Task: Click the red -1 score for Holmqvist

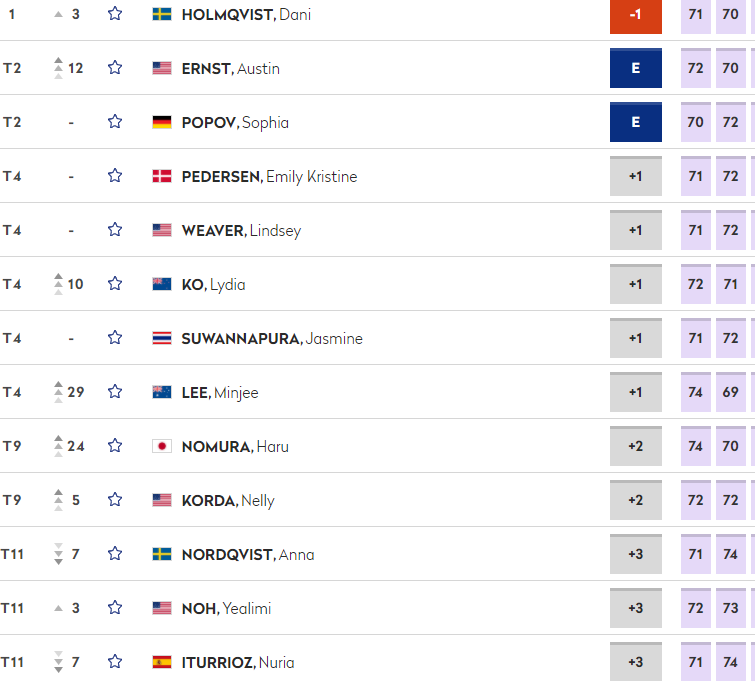Action: pos(636,16)
